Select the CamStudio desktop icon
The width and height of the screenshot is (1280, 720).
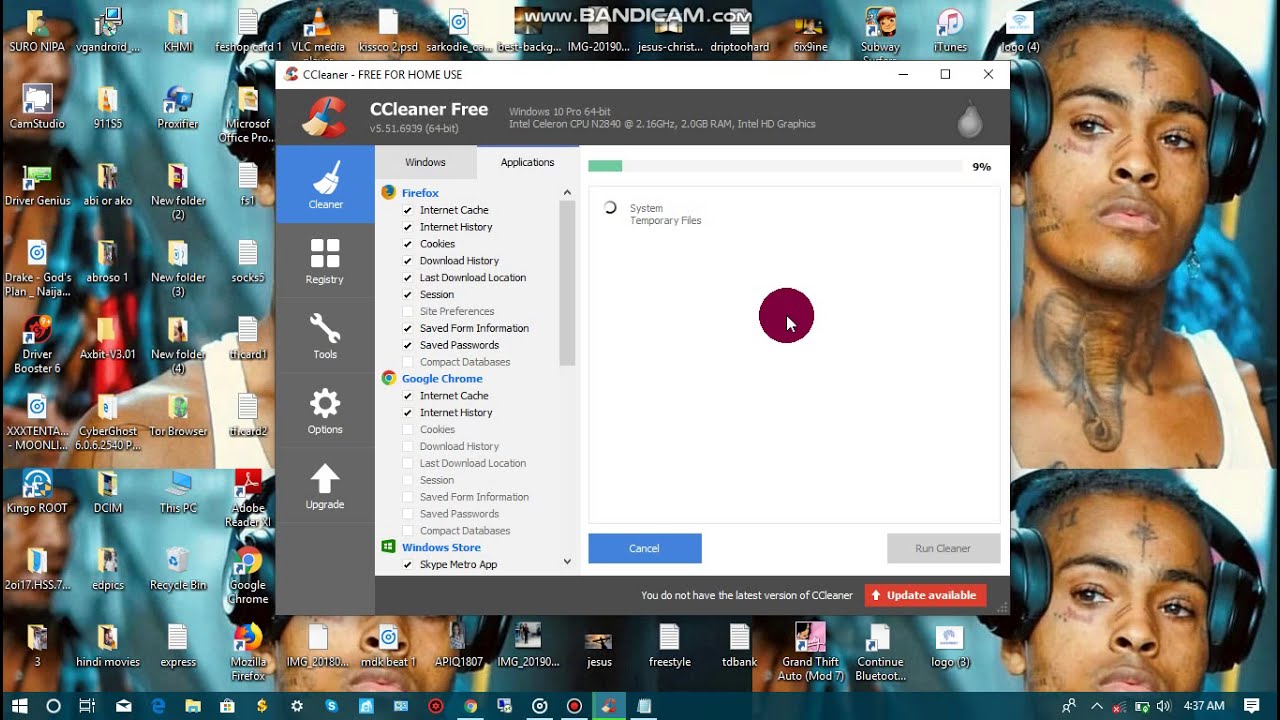click(x=37, y=108)
